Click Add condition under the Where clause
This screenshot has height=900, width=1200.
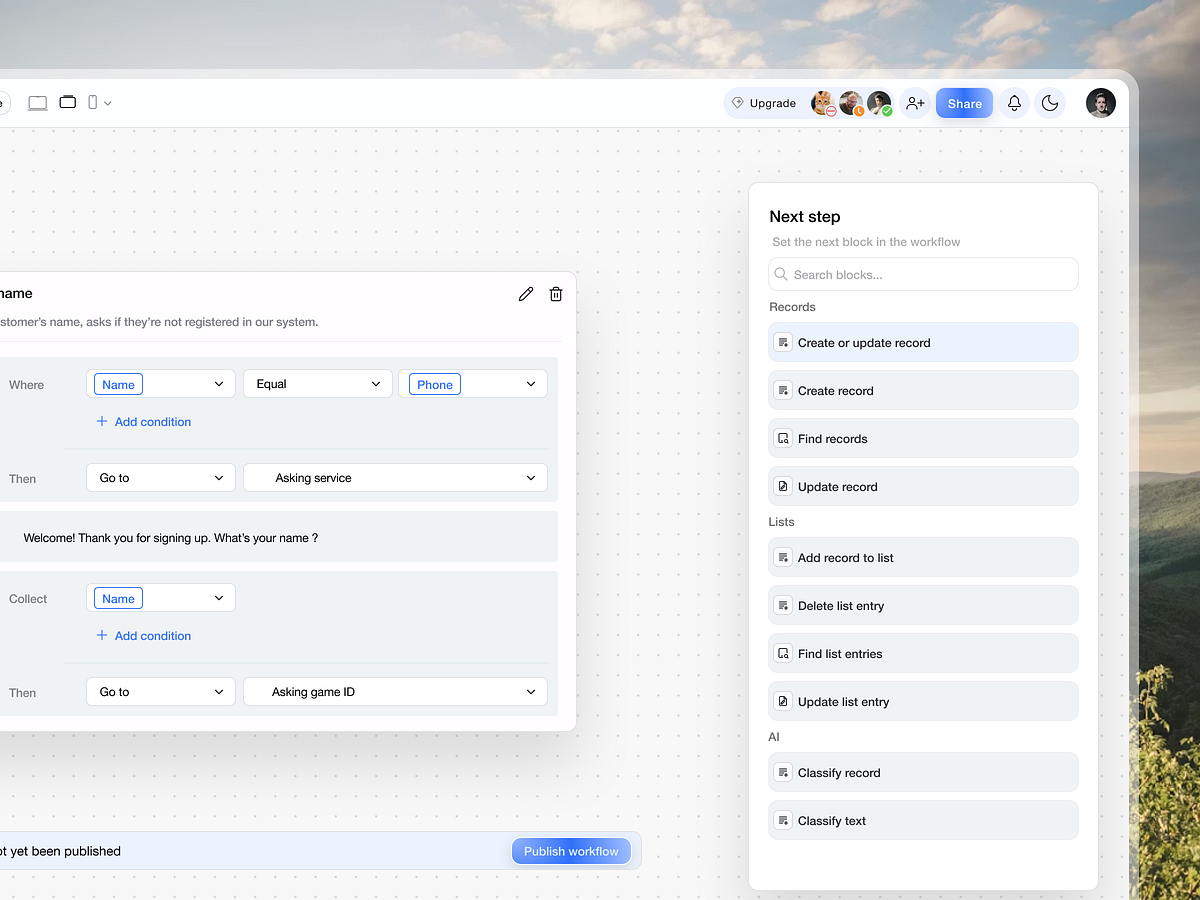point(143,421)
